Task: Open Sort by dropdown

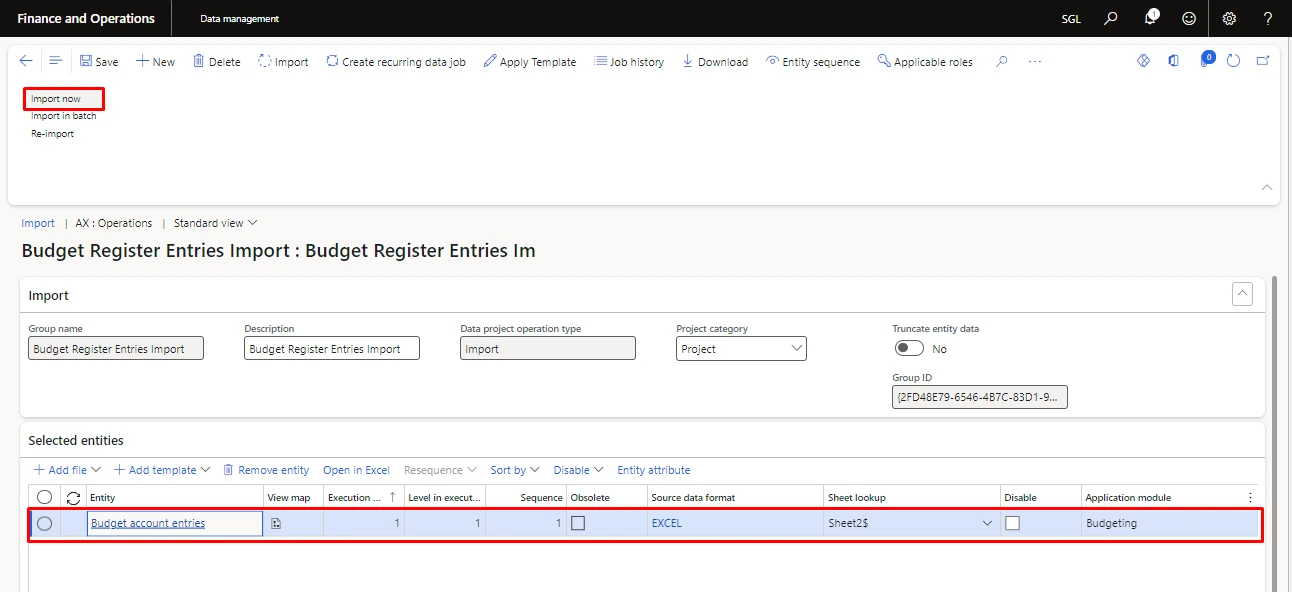Action: click(515, 470)
